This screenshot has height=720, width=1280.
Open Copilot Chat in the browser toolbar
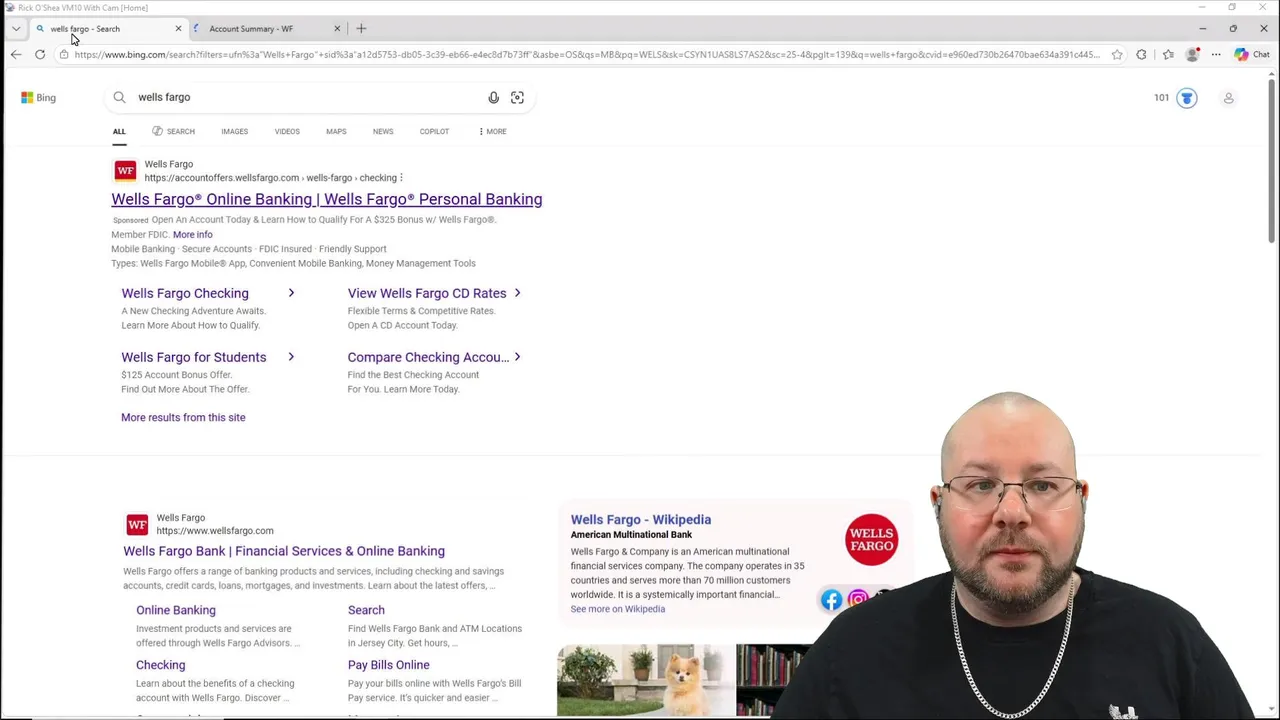coord(1253,54)
